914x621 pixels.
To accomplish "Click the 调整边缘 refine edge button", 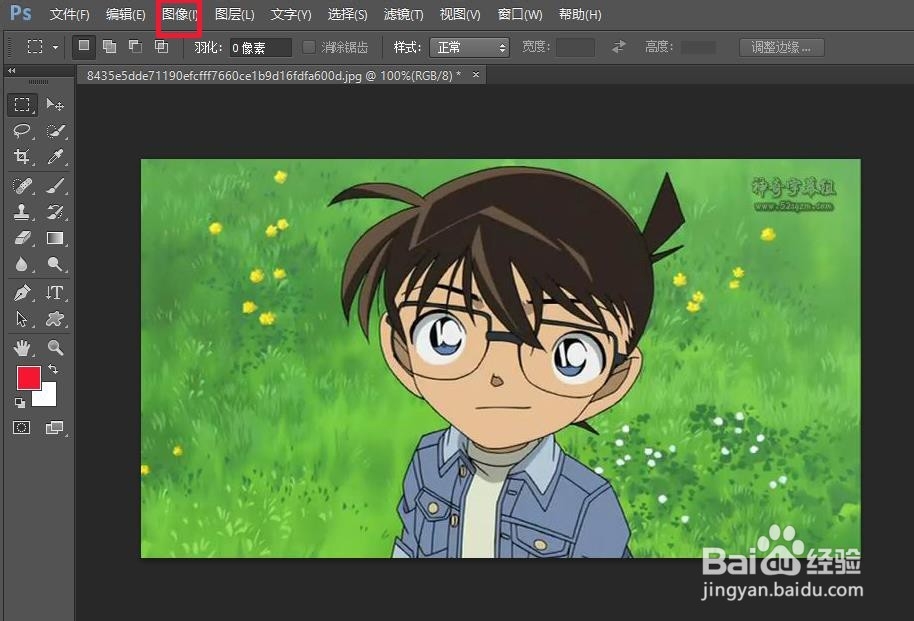I will click(x=781, y=47).
